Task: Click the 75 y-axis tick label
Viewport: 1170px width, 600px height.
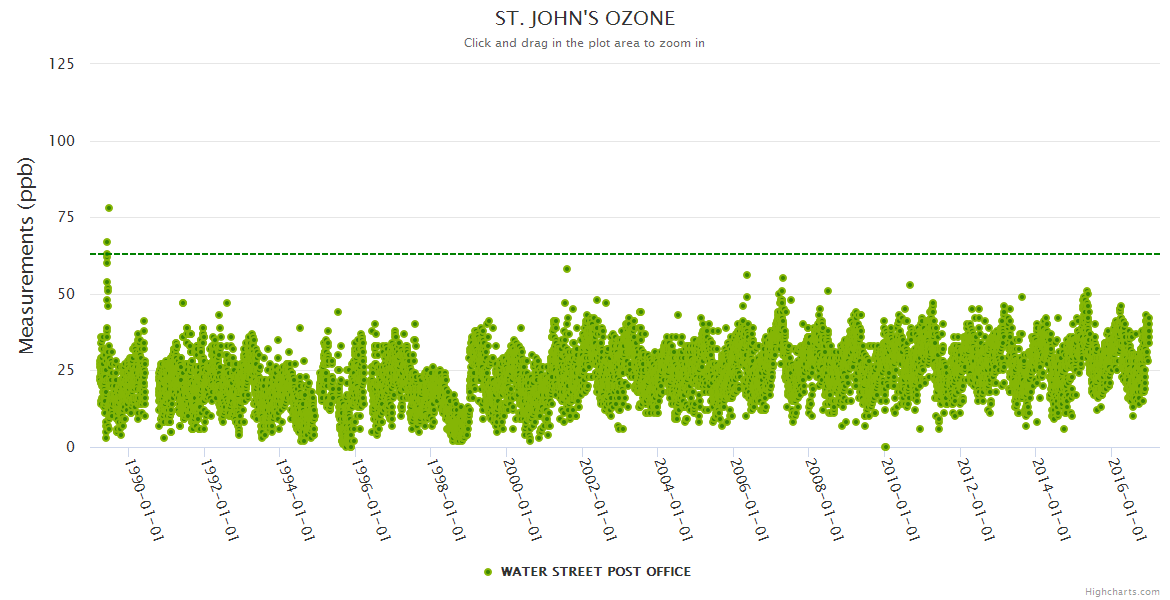Action: pyautogui.click(x=65, y=217)
